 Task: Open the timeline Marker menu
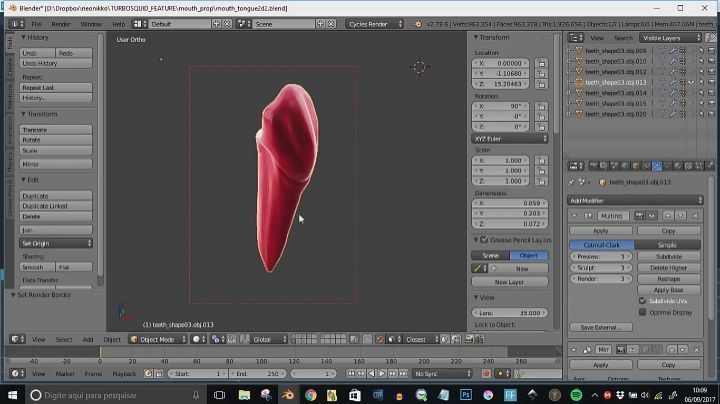click(x=65, y=374)
